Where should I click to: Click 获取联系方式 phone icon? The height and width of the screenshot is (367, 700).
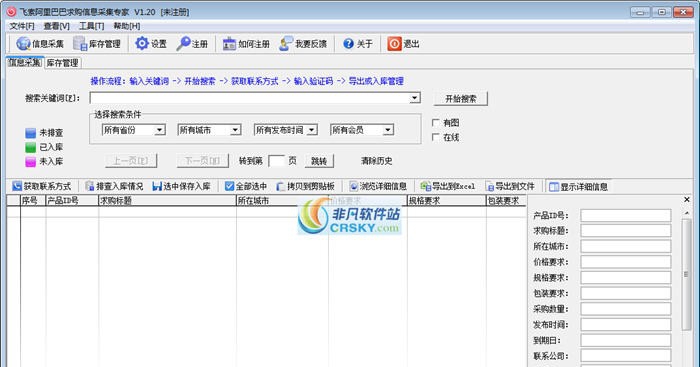(17, 186)
